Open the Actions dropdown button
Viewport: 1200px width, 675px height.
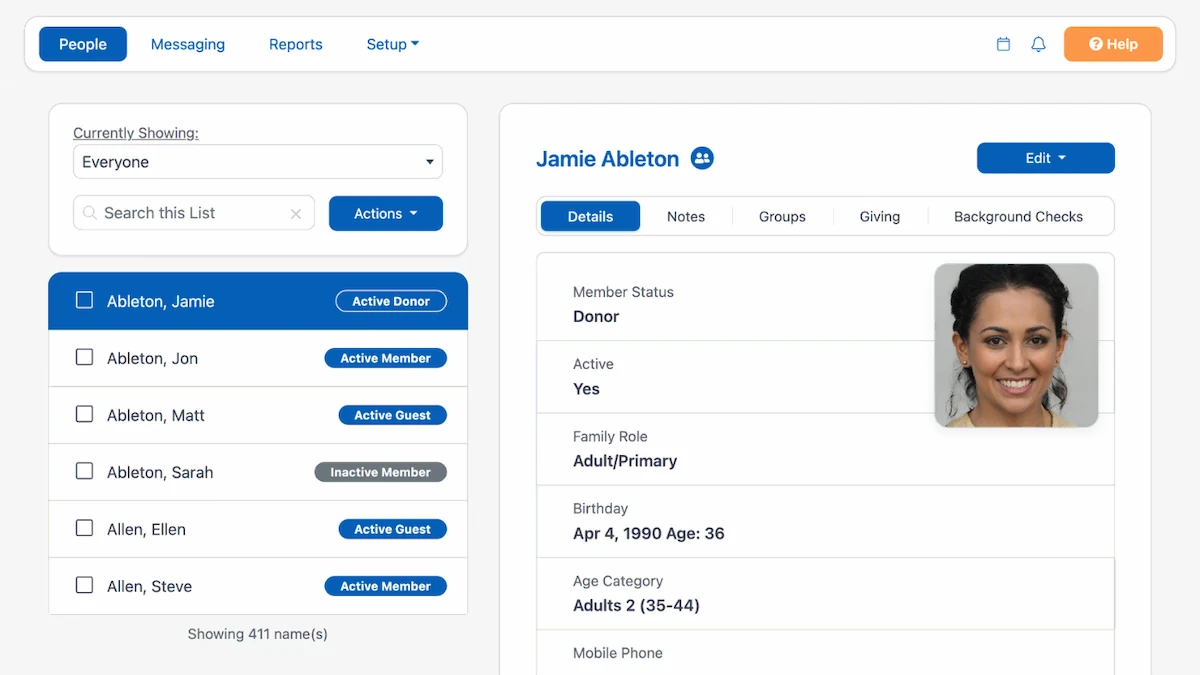coord(386,213)
